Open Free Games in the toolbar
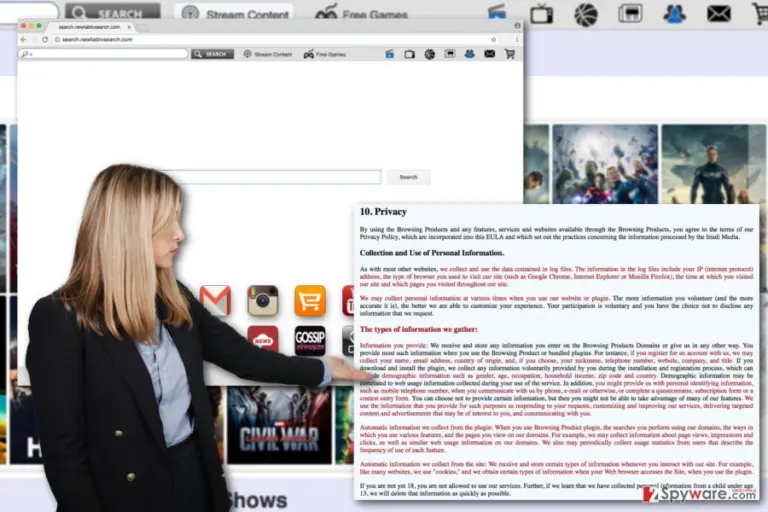This screenshot has height=512, width=768. 325,54
